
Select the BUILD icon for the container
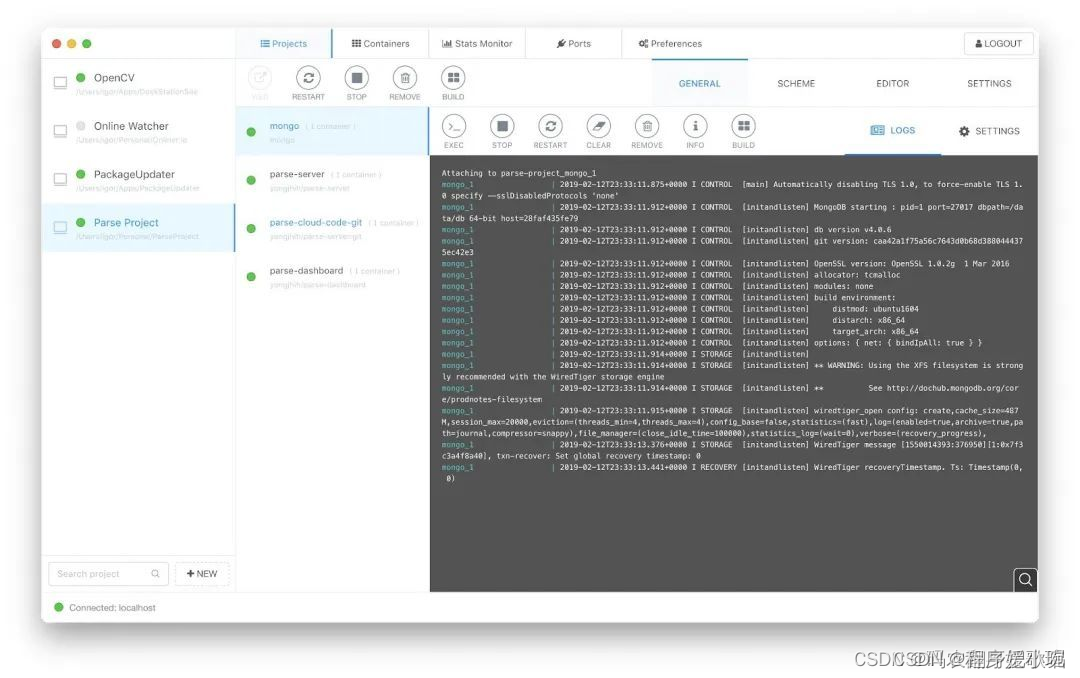pyautogui.click(x=742, y=128)
